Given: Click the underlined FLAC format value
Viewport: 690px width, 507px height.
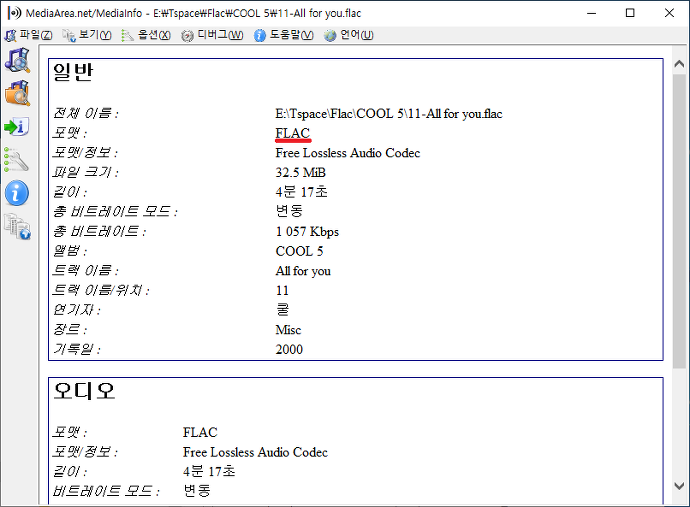Looking at the screenshot, I should pyautogui.click(x=293, y=133).
